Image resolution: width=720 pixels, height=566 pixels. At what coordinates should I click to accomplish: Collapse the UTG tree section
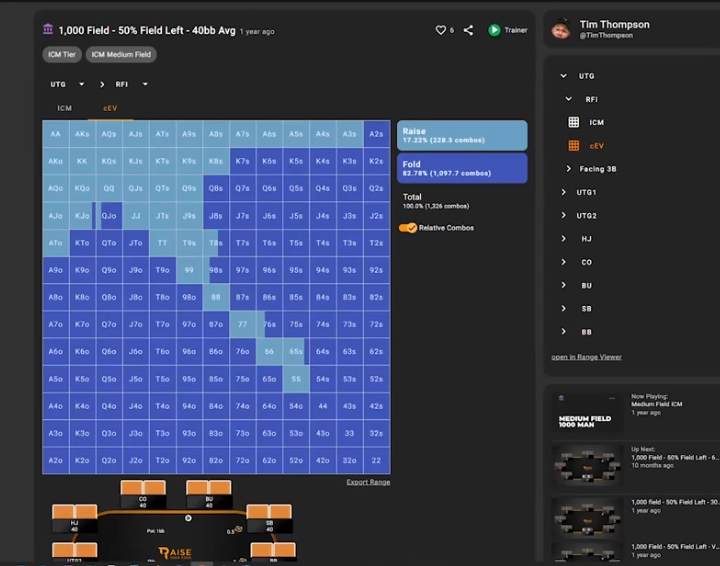pyautogui.click(x=563, y=76)
